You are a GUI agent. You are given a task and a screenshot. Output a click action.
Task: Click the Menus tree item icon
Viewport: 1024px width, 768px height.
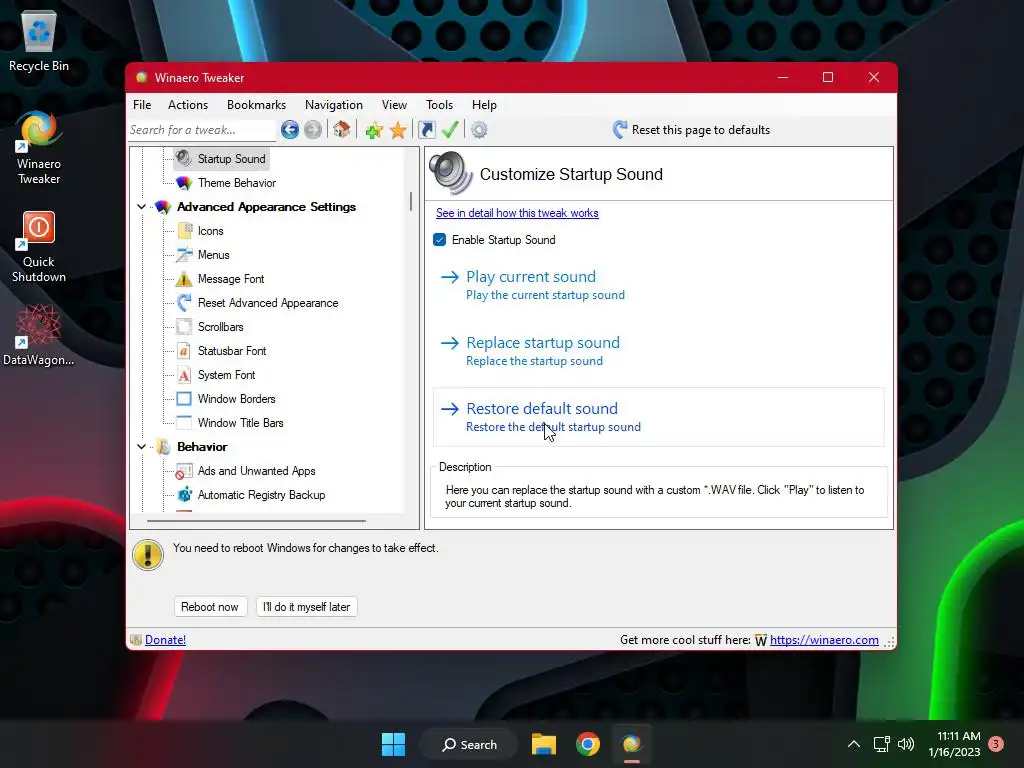(185, 255)
